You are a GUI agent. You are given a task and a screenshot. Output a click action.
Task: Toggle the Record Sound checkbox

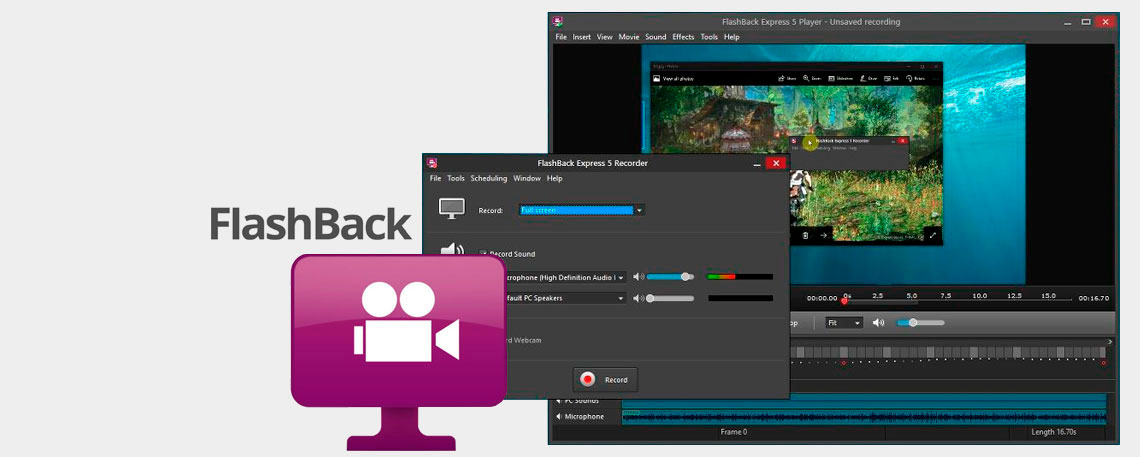coord(483,254)
